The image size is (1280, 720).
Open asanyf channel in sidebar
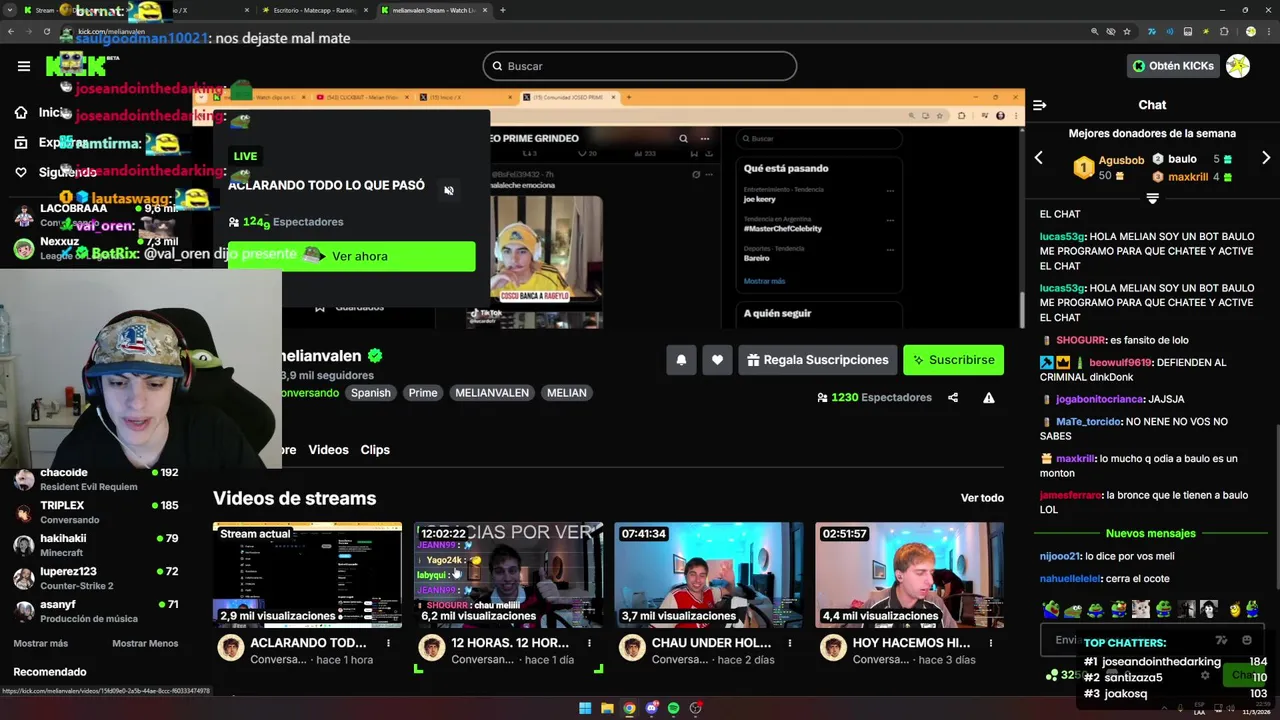coord(96,611)
